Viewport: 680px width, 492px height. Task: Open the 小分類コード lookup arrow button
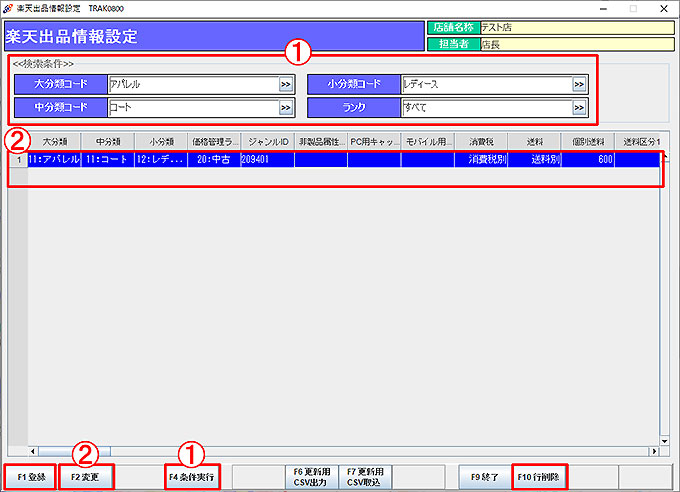[x=579, y=85]
